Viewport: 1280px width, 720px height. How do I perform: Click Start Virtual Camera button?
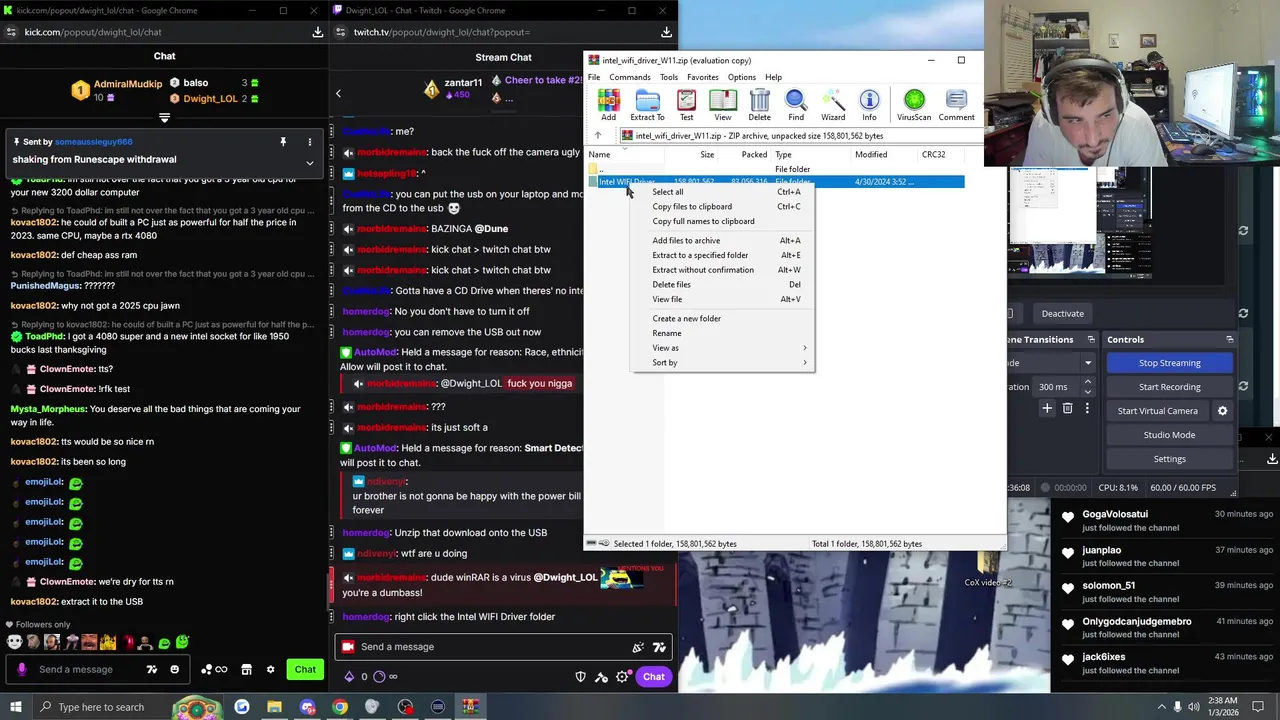pyautogui.click(x=1157, y=411)
